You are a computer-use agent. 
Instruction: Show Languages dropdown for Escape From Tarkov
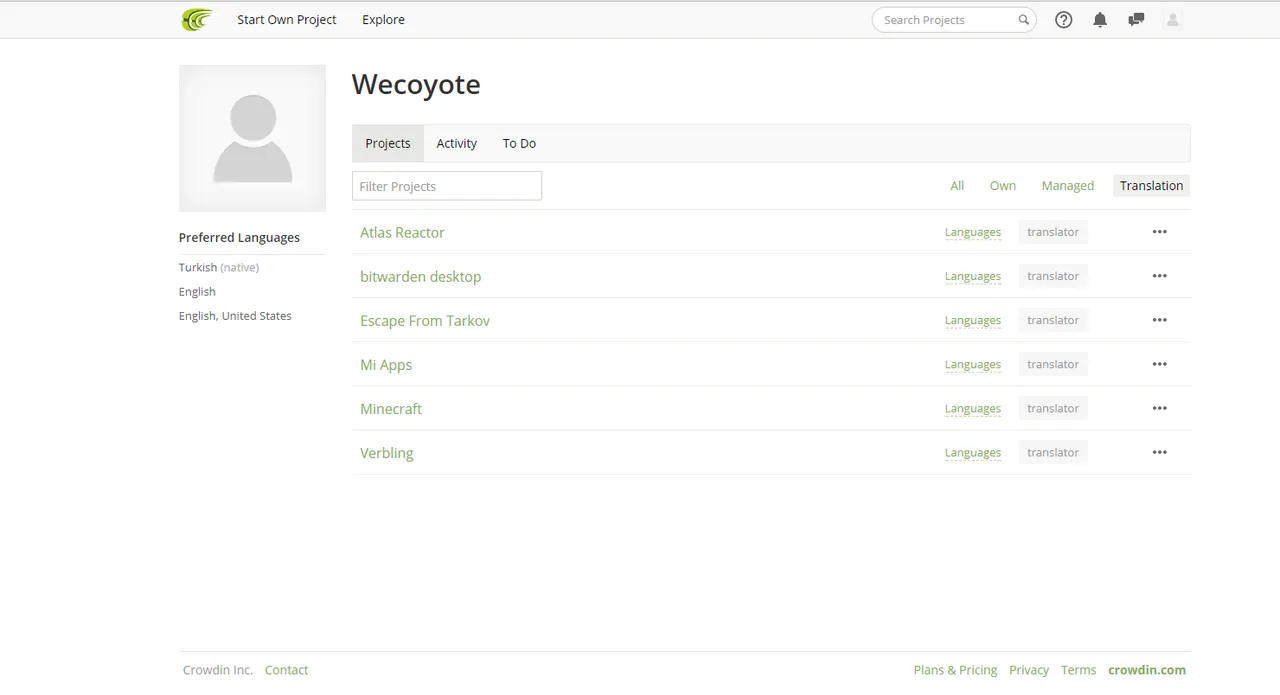pyautogui.click(x=973, y=320)
